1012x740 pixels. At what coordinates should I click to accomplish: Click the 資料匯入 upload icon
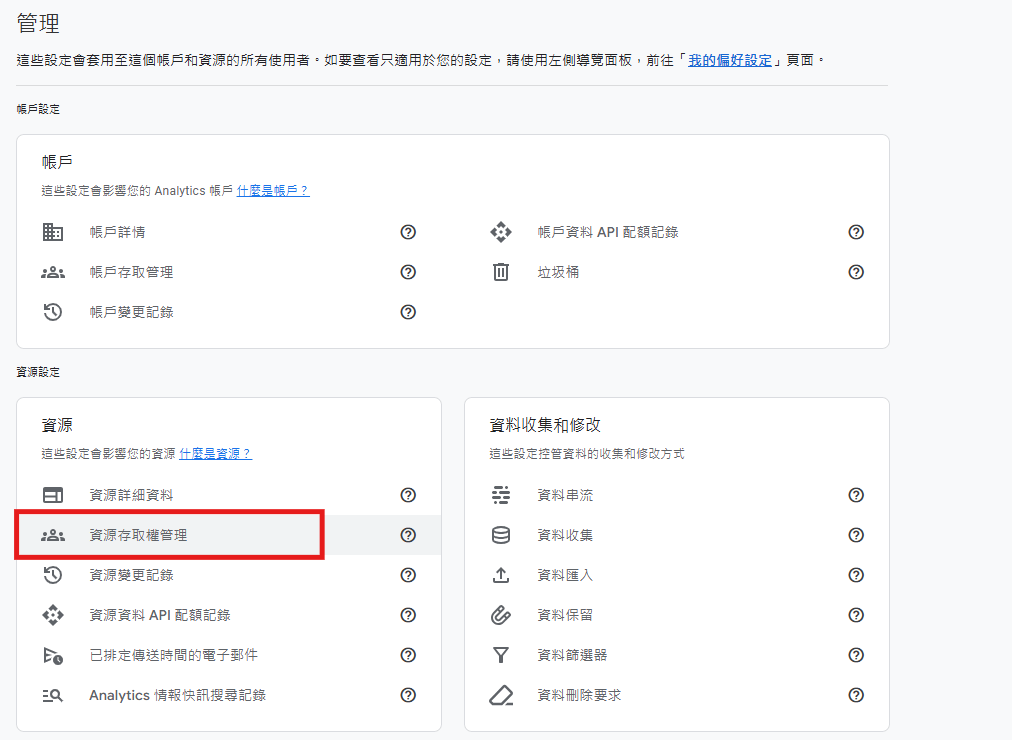click(x=501, y=575)
